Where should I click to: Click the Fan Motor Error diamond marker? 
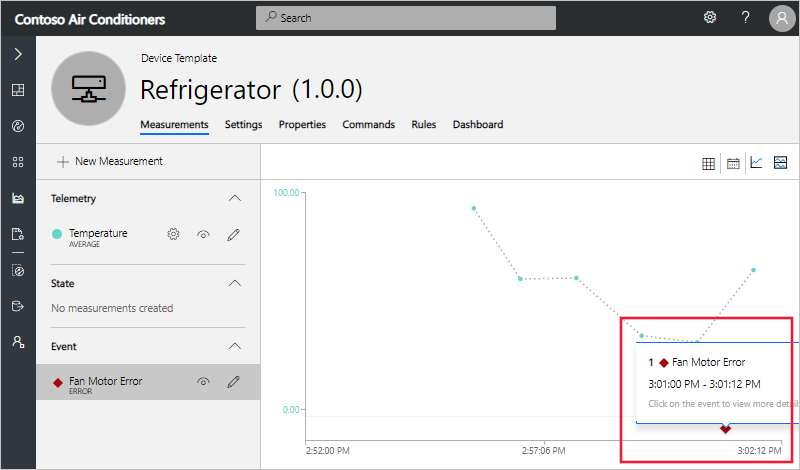(x=725, y=429)
